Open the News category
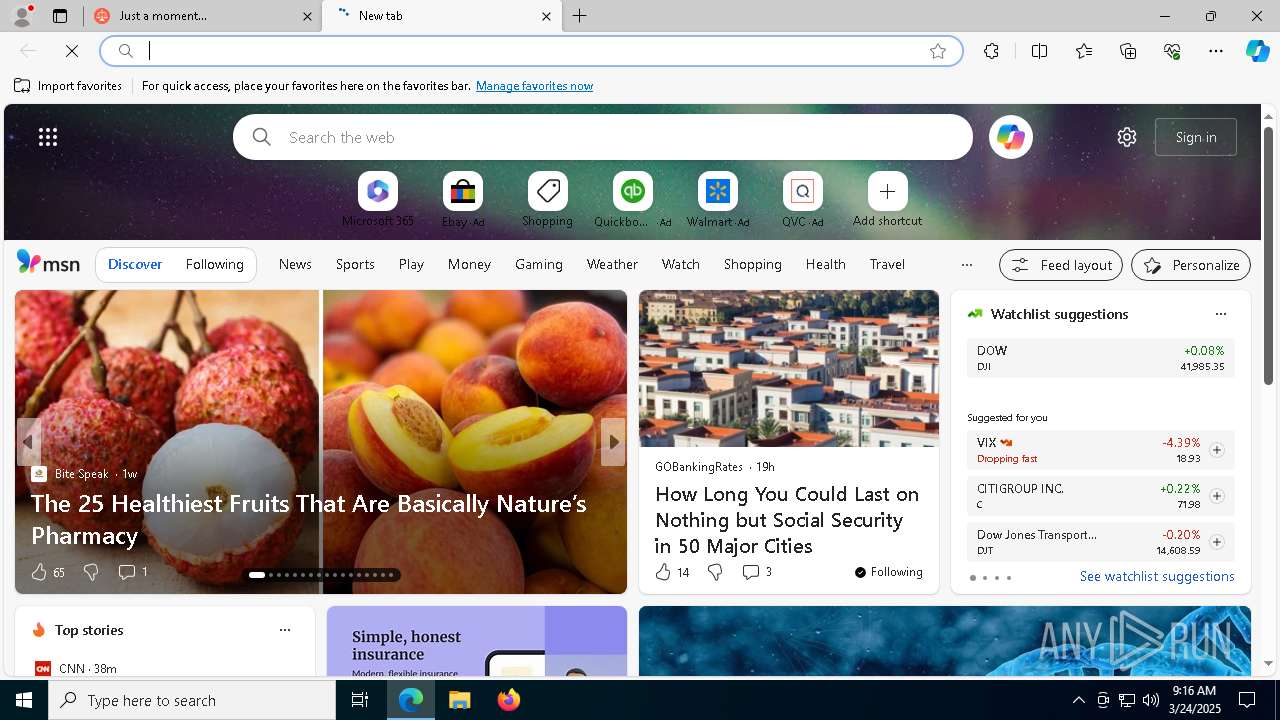Image resolution: width=1280 pixels, height=720 pixels. pos(295,264)
